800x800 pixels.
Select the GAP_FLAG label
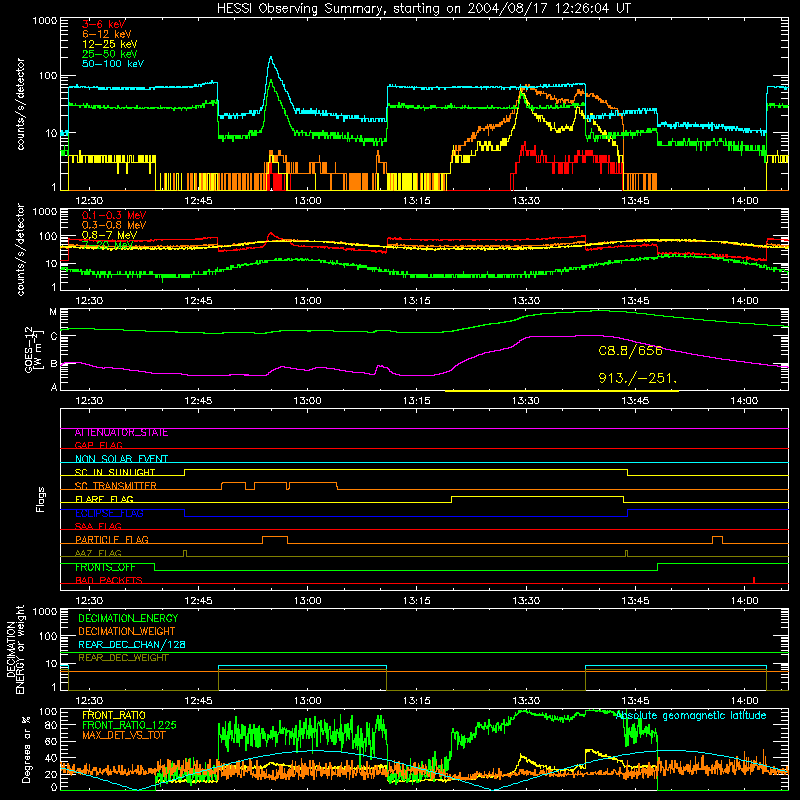(x=98, y=445)
